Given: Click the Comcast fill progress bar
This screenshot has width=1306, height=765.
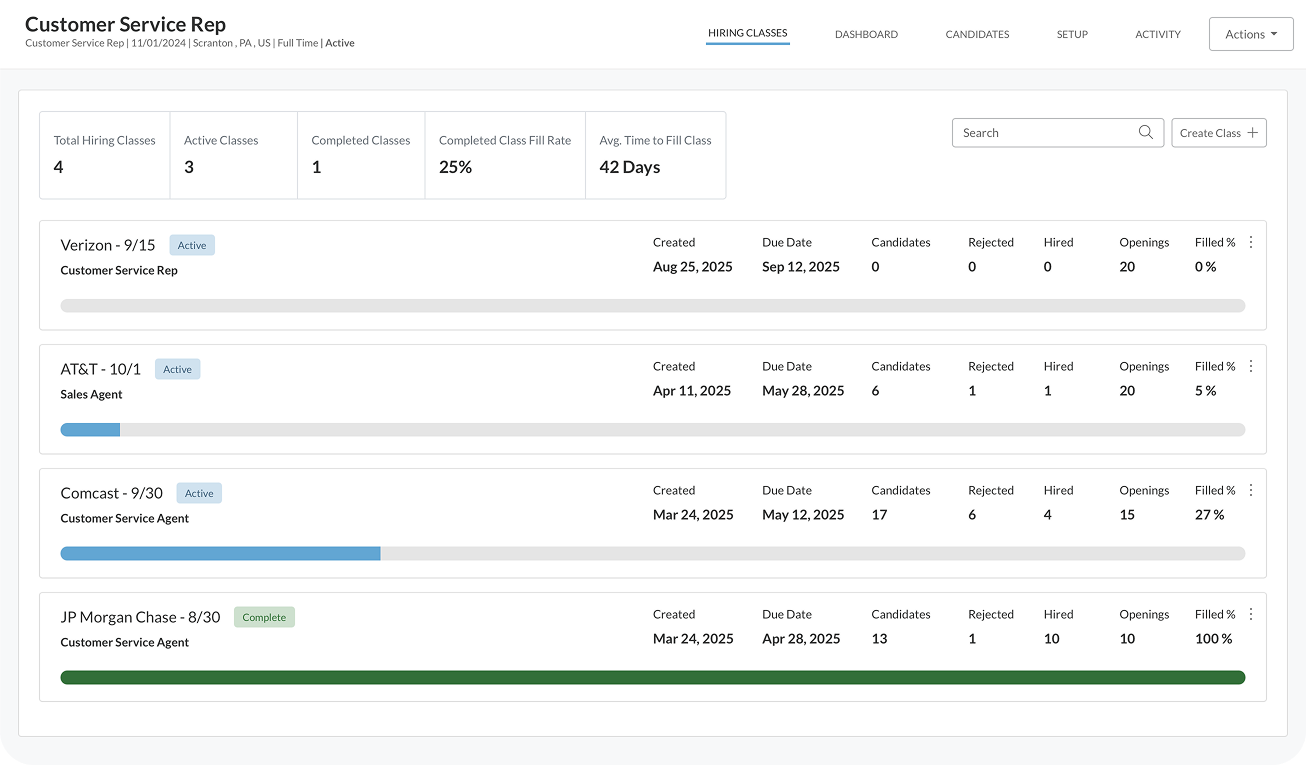Looking at the screenshot, I should (652, 553).
